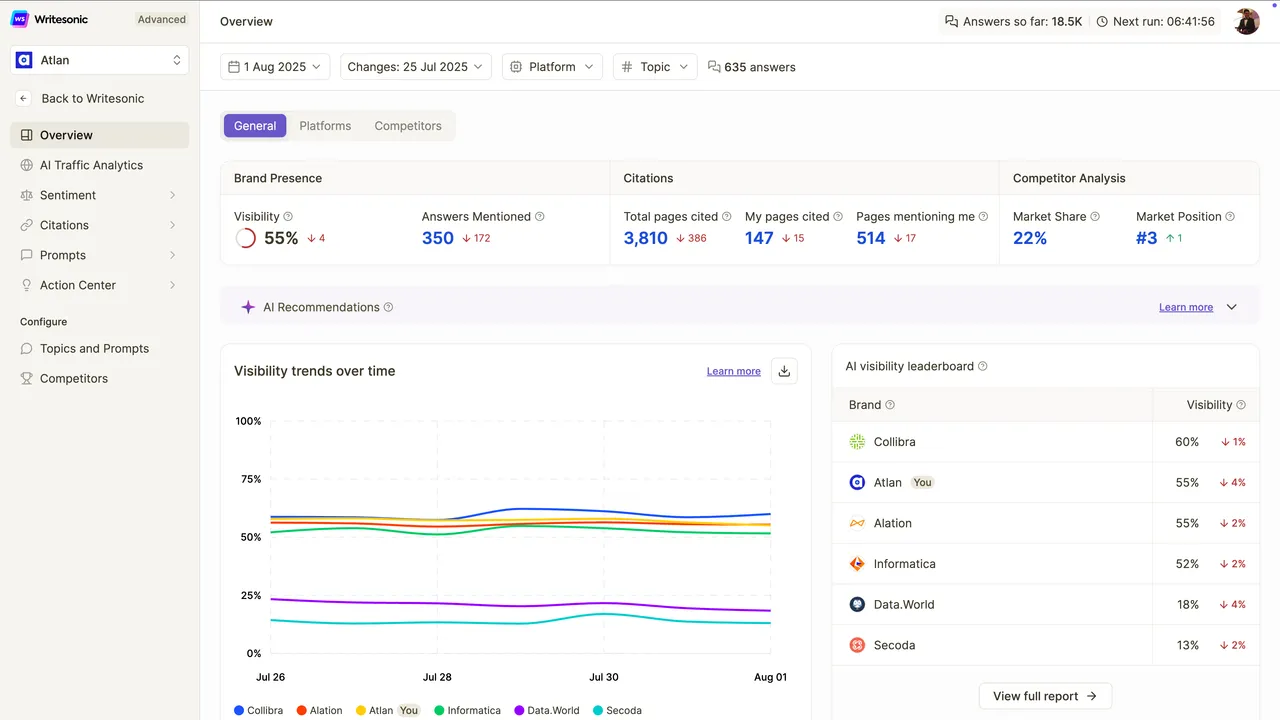Open the Changes: 25 Jul 2025 dropdown
The image size is (1280, 720).
click(x=416, y=67)
